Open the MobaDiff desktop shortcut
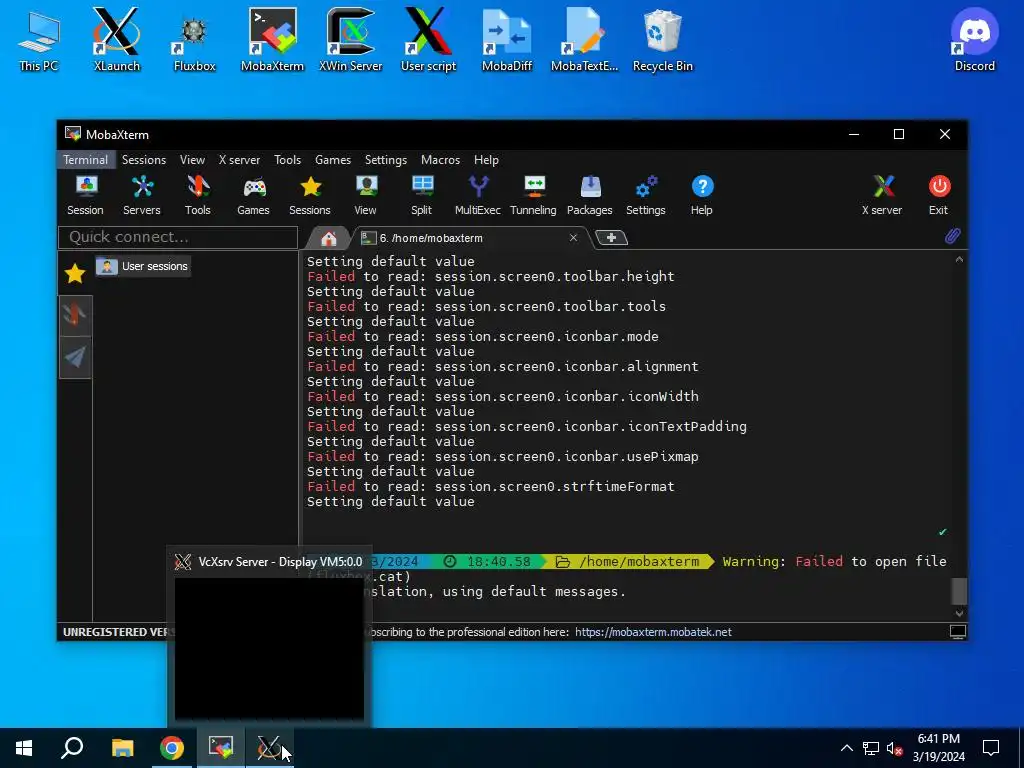This screenshot has height=768, width=1024. (x=507, y=40)
